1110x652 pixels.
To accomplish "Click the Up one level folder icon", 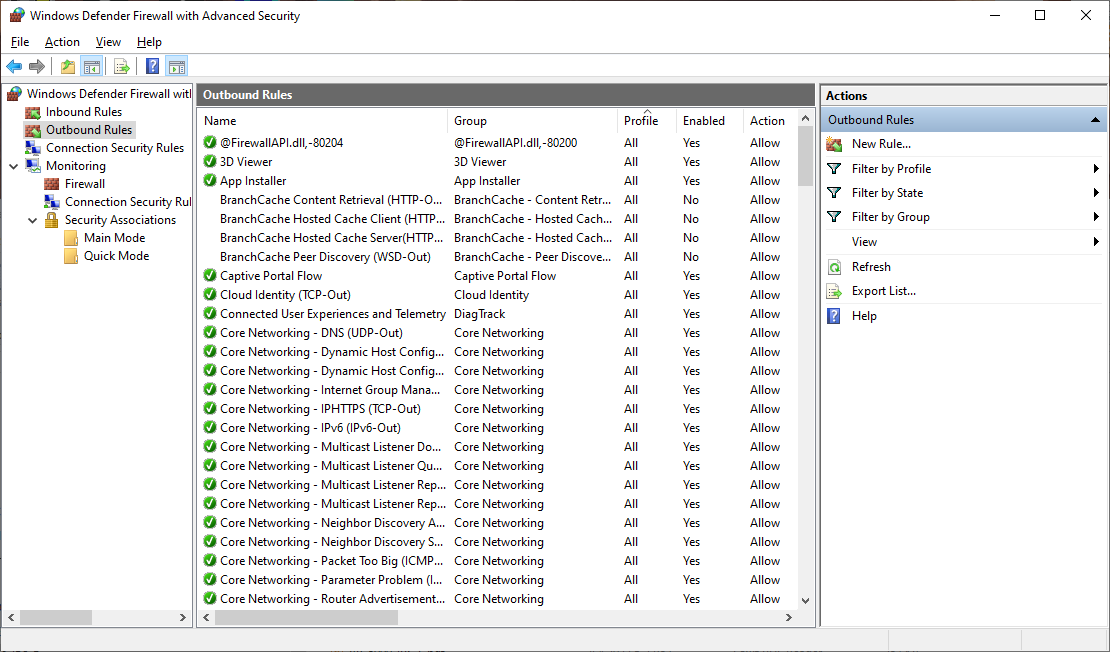I will [x=68, y=67].
